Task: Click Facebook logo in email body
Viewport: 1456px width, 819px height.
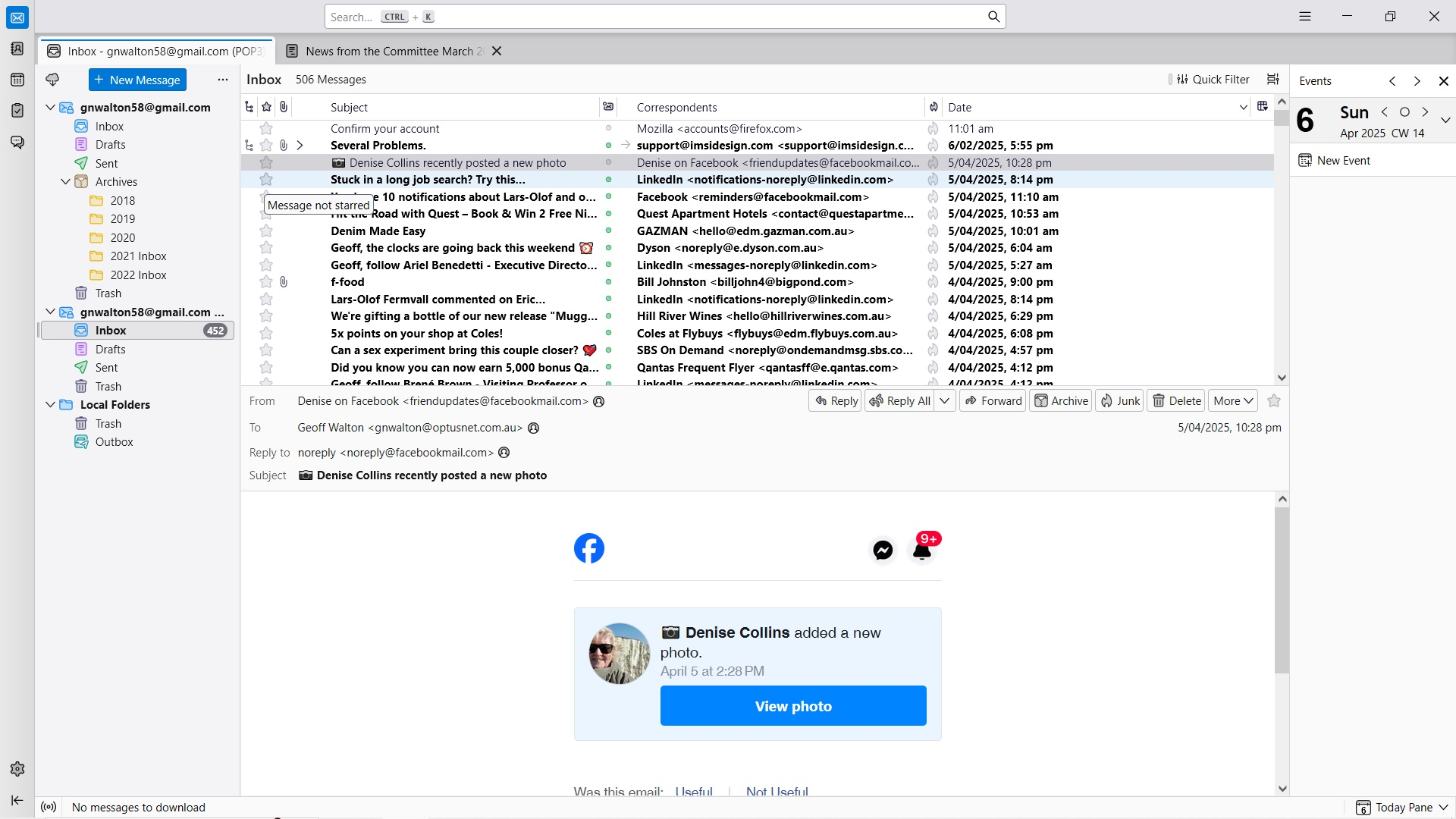Action: (589, 548)
